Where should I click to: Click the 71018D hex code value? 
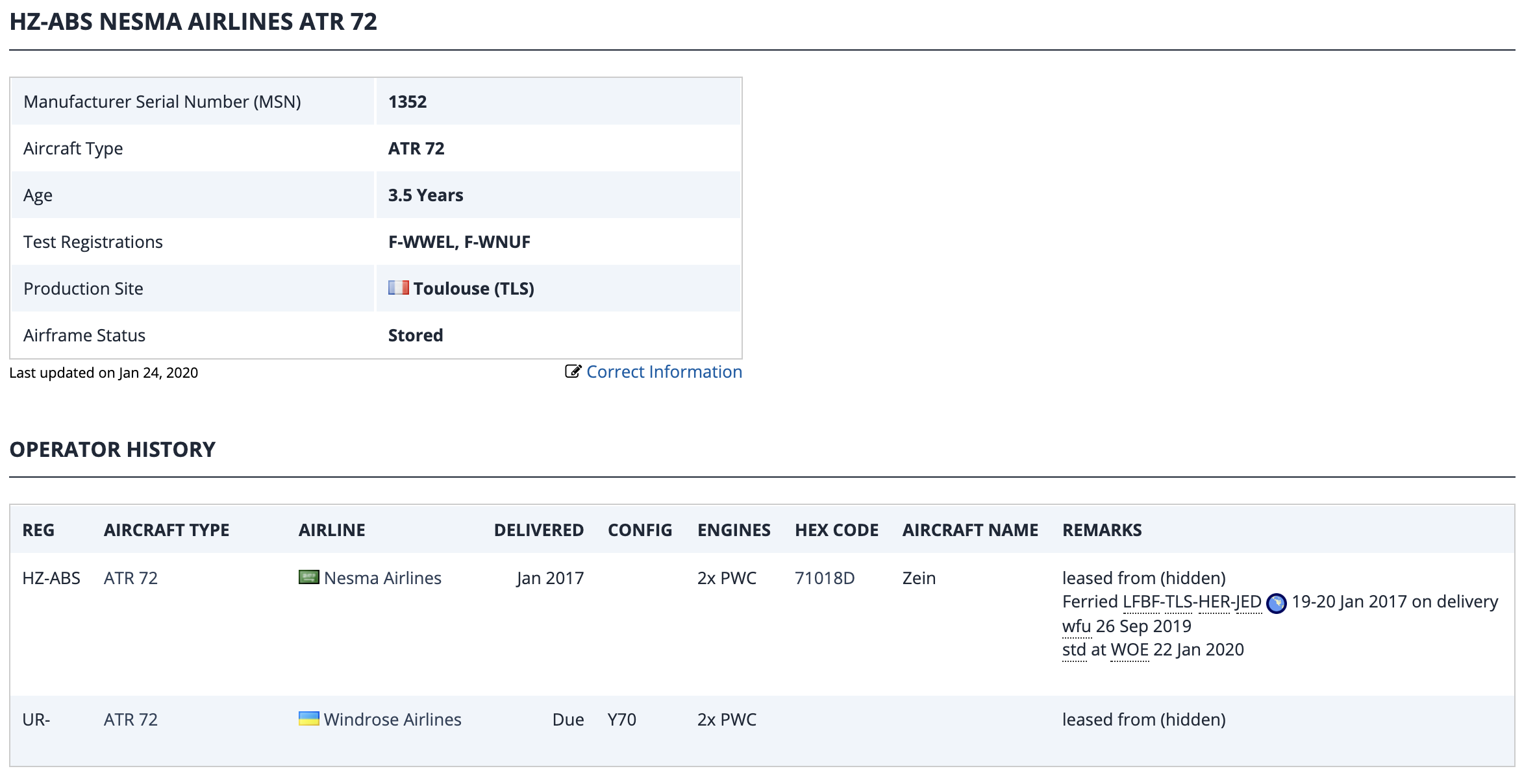pos(825,578)
